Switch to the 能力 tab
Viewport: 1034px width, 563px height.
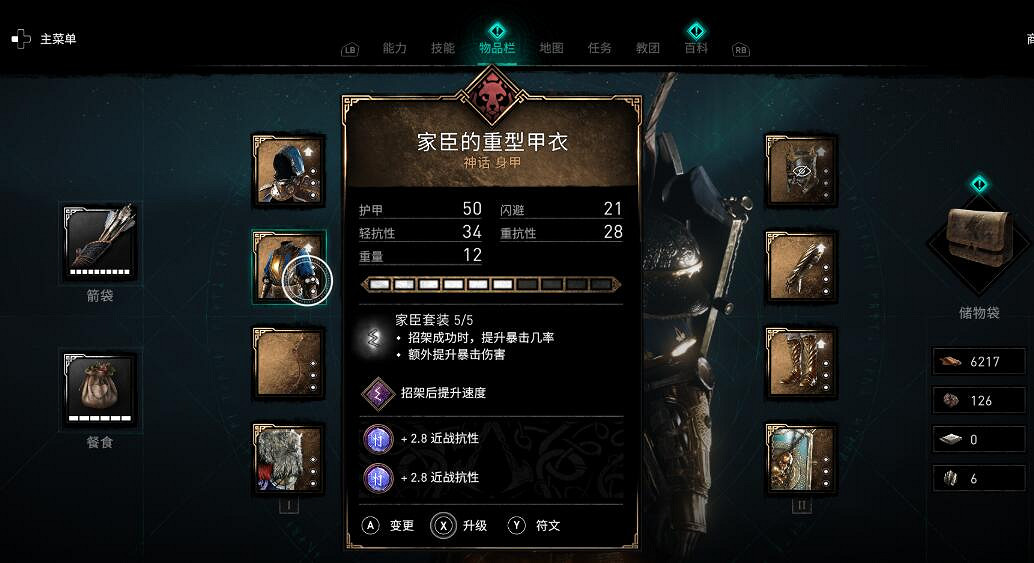pyautogui.click(x=394, y=48)
